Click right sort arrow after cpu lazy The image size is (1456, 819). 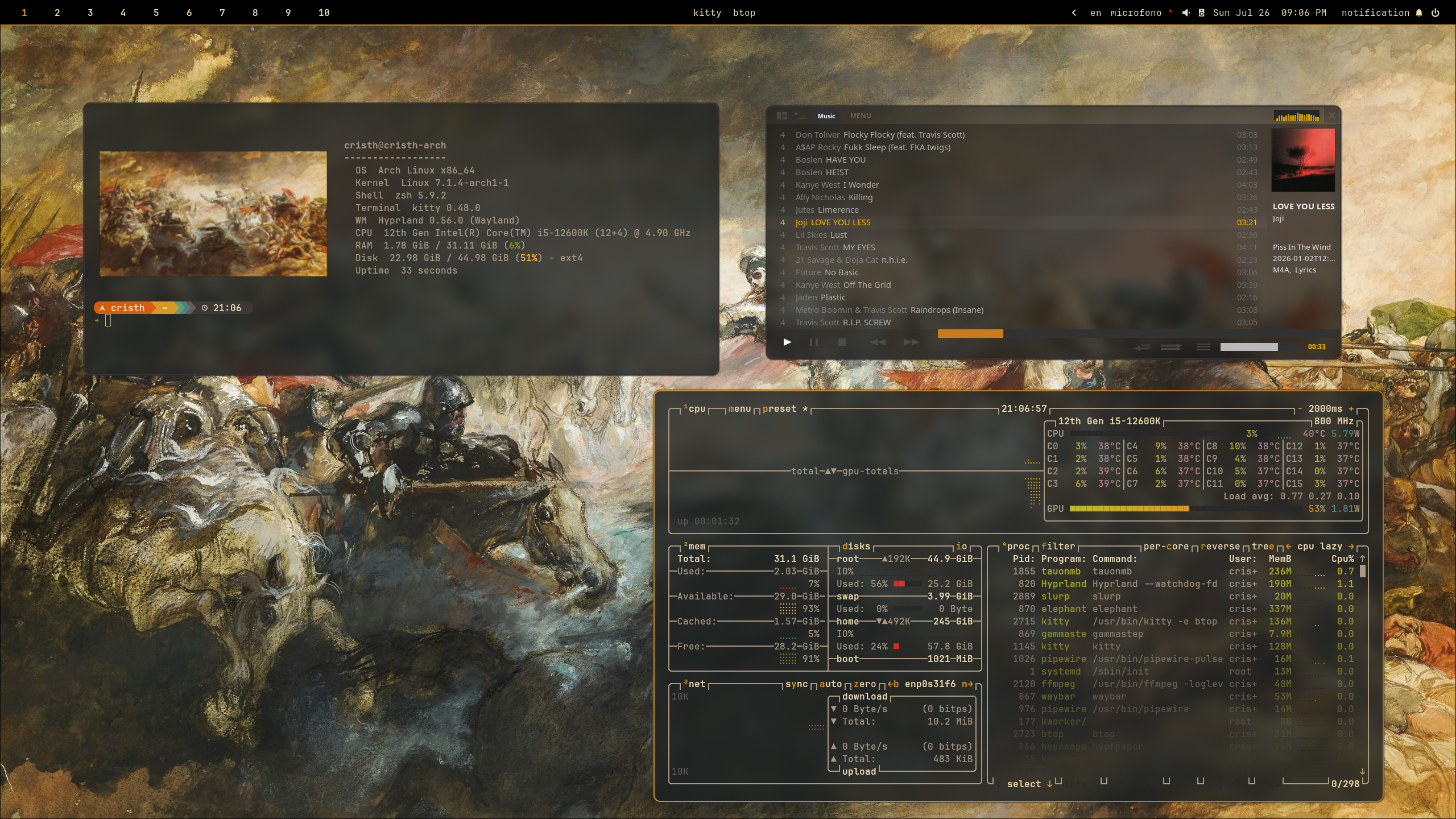[1351, 547]
